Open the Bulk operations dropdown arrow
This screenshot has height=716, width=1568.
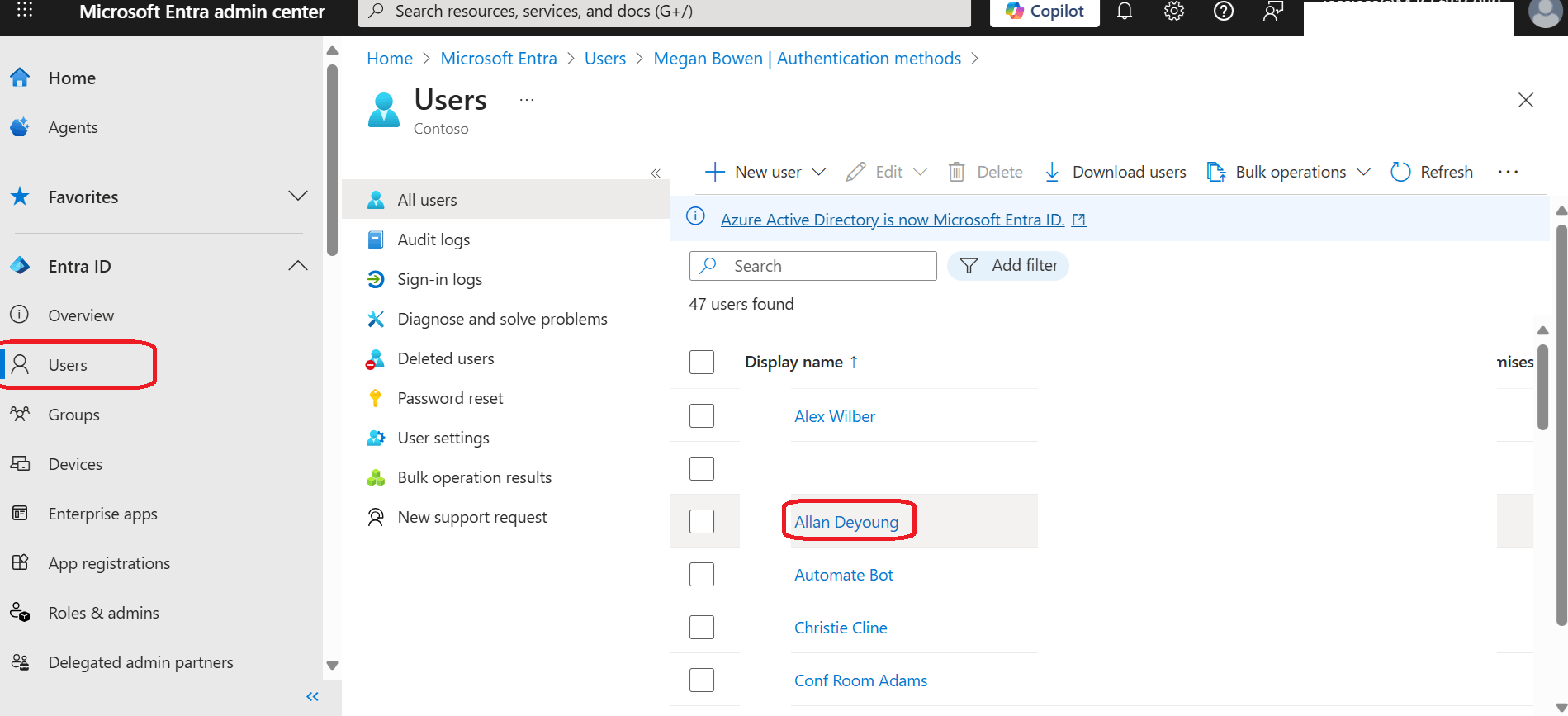1364,172
